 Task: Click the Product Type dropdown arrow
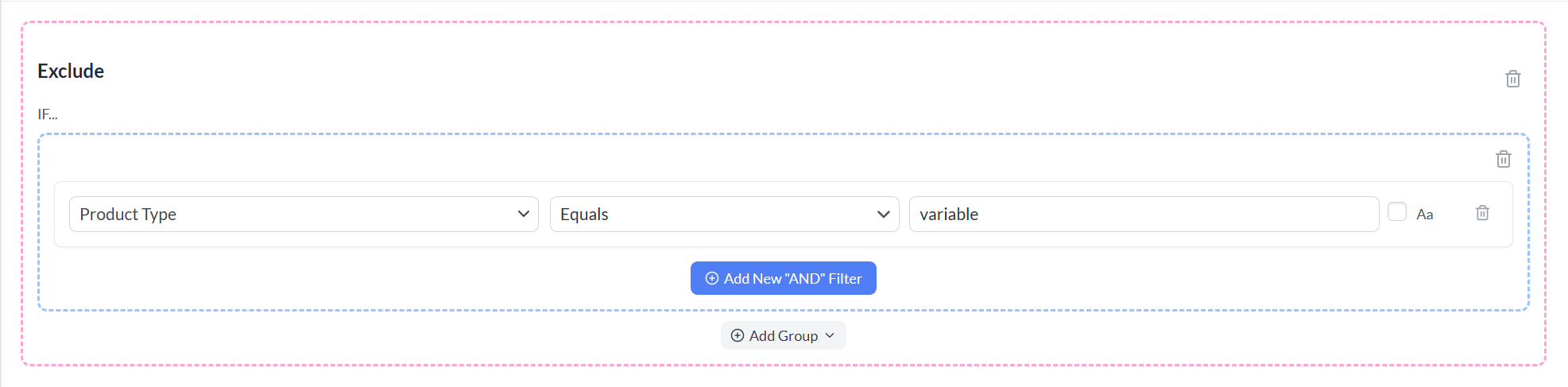coord(523,215)
